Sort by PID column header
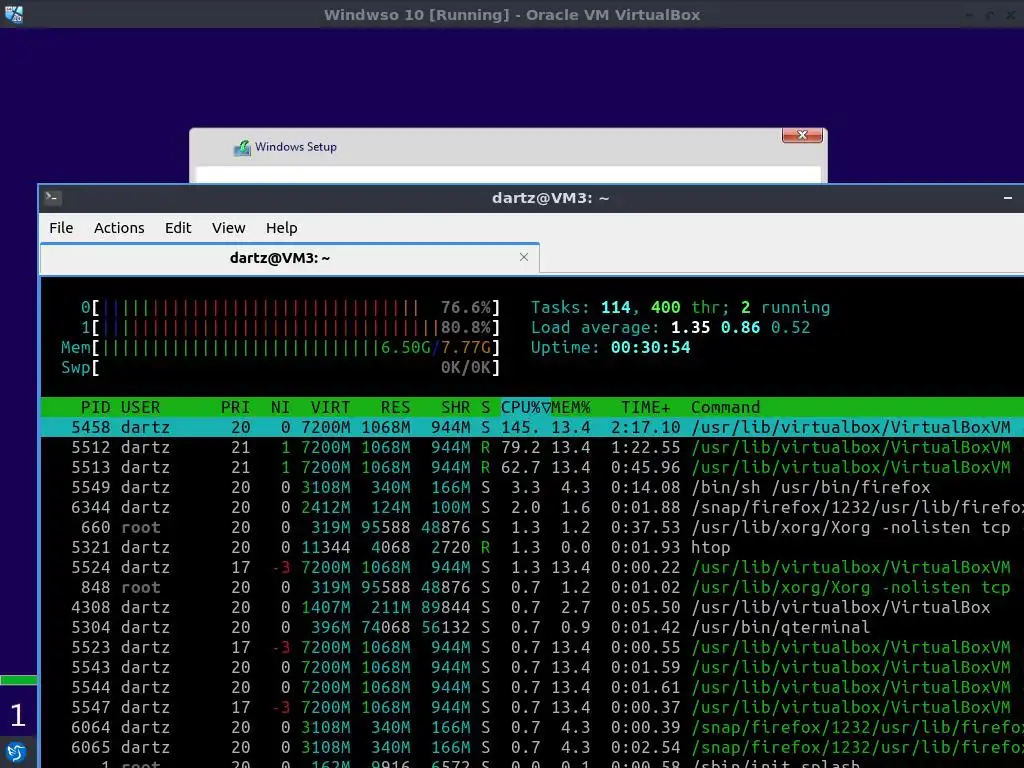This screenshot has height=768, width=1024. coord(95,408)
